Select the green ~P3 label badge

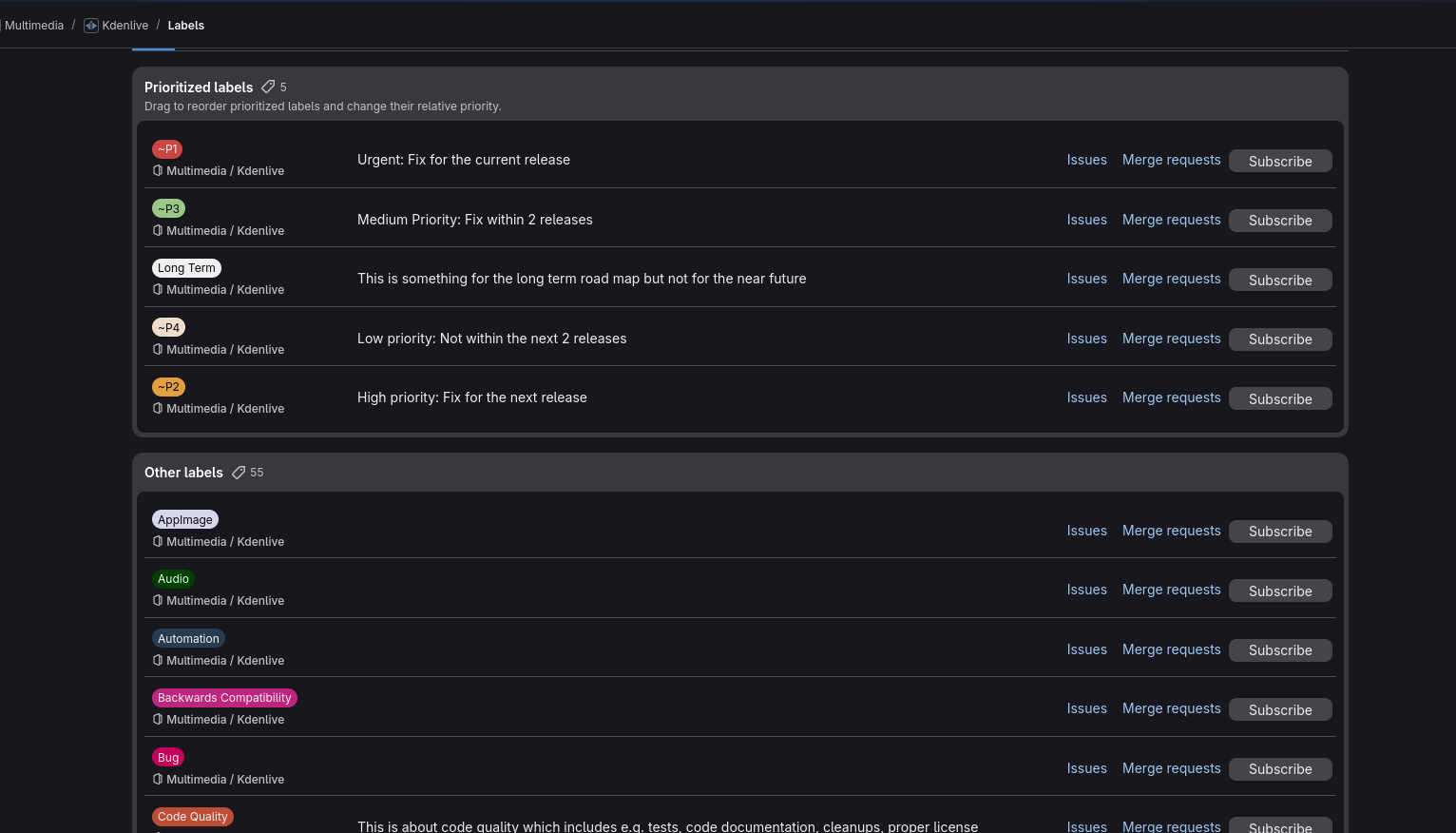click(168, 209)
